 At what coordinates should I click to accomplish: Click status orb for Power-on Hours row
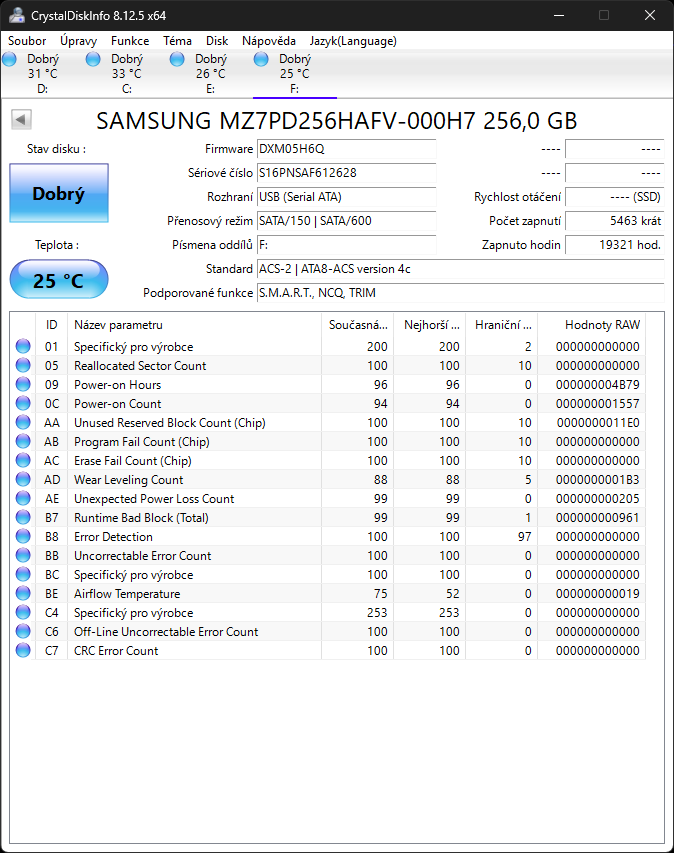click(x=23, y=384)
